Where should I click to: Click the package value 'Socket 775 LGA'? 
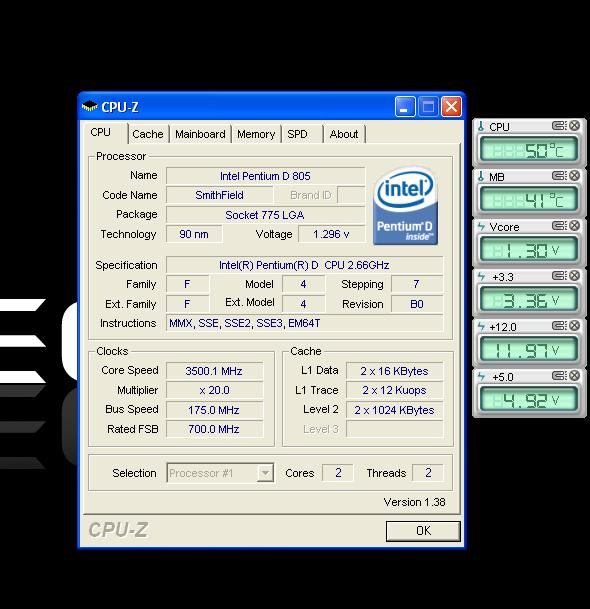[x=265, y=215]
